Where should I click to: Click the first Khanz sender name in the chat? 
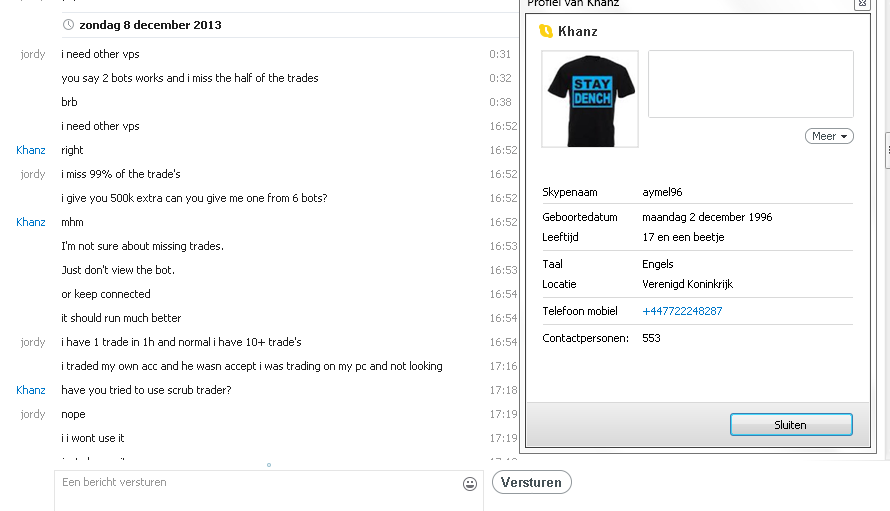coord(31,150)
